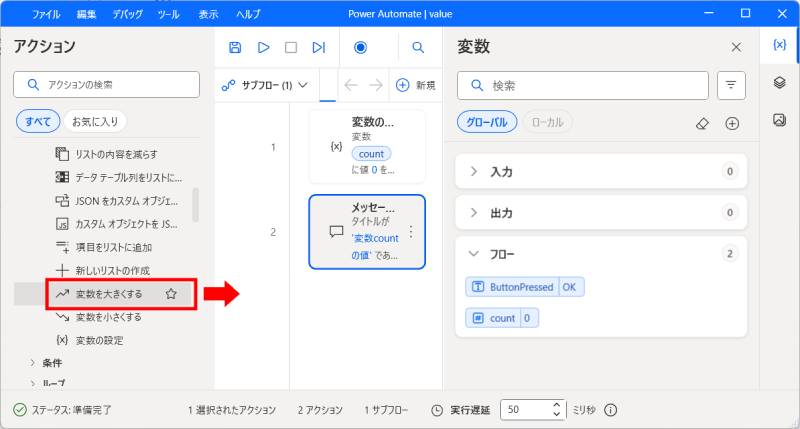
Task: Stop the flow with the square icon
Action: (x=291, y=47)
